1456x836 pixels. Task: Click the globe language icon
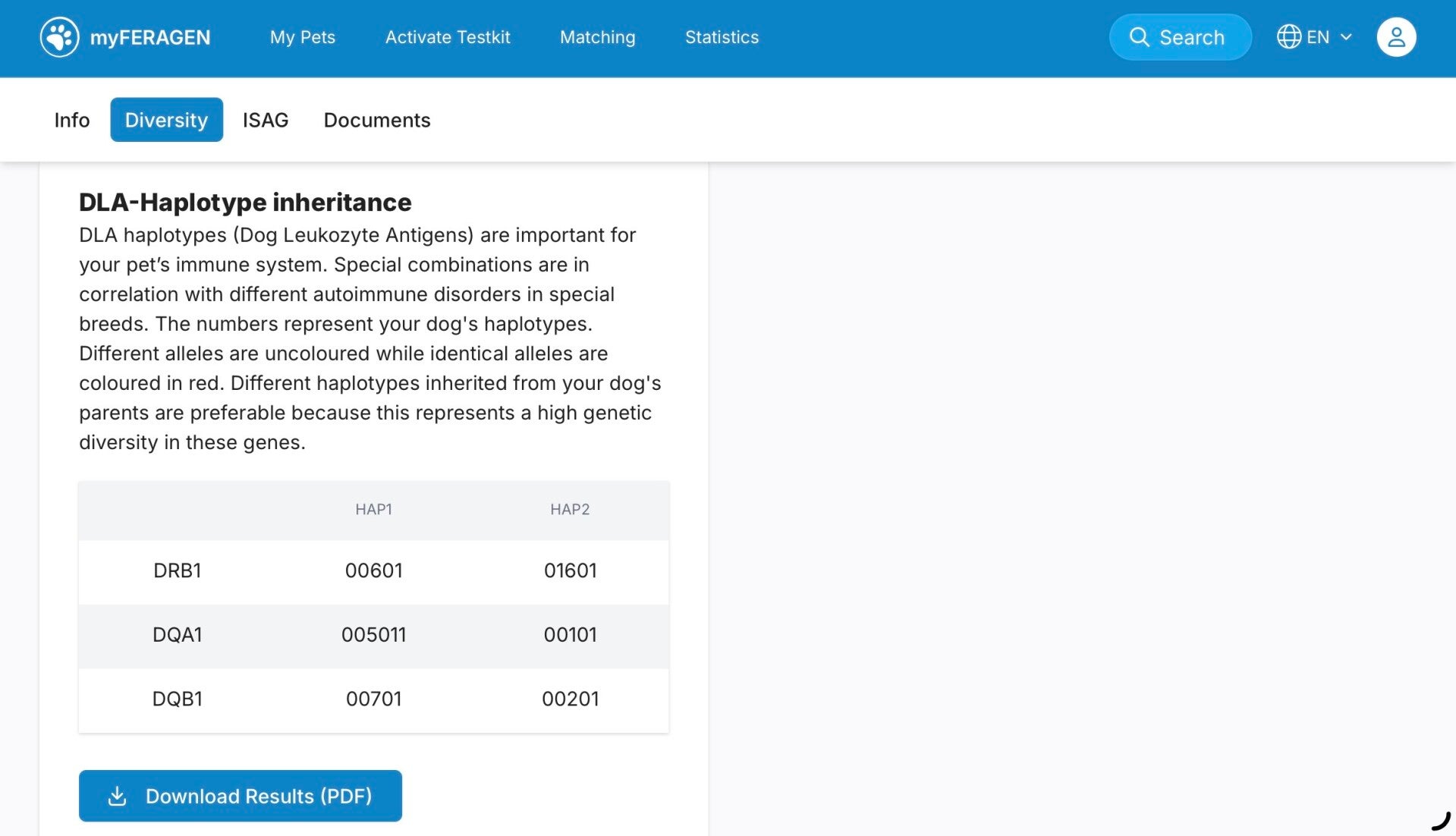click(1288, 36)
